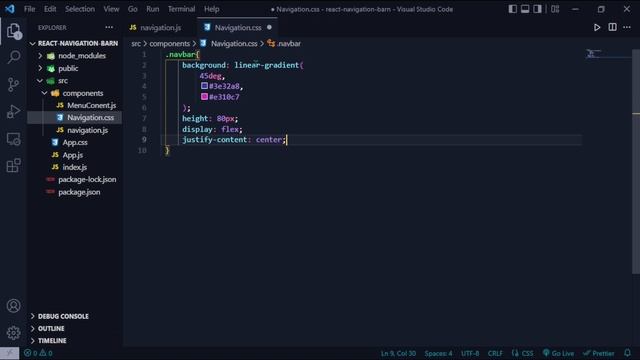
Task: Open editor More Actions ellipsis
Action: tap(627, 27)
